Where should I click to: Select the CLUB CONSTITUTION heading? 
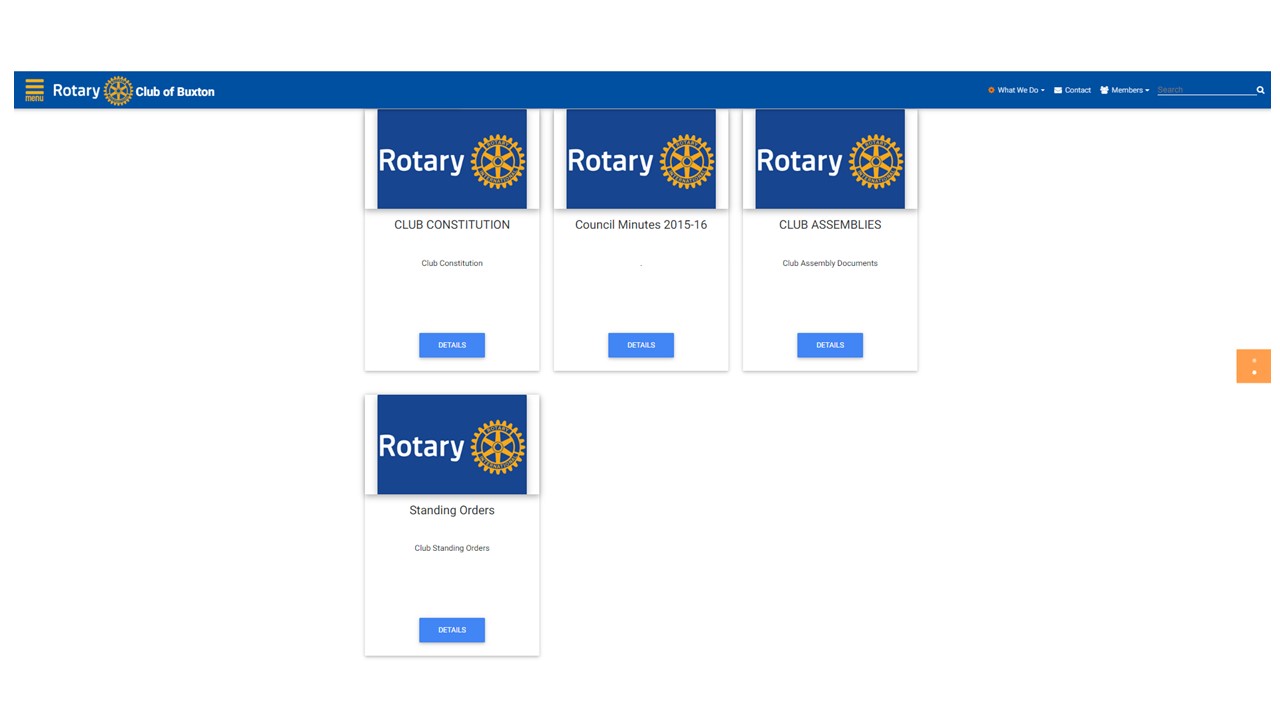pyautogui.click(x=452, y=225)
